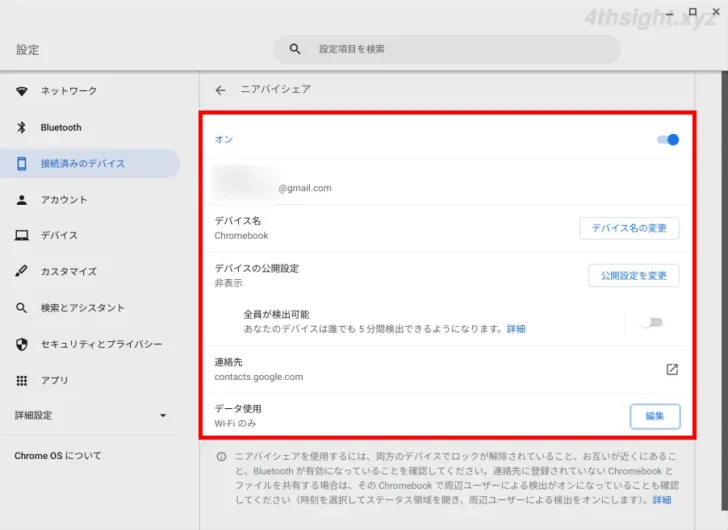Click the 非表示 visibility status text
The image size is (728, 530).
pyautogui.click(x=228, y=283)
